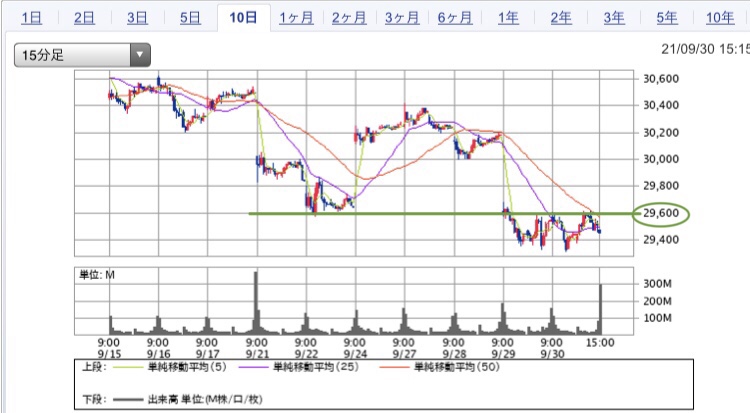
Task: Click the 300M volume axis label
Action: 658,284
